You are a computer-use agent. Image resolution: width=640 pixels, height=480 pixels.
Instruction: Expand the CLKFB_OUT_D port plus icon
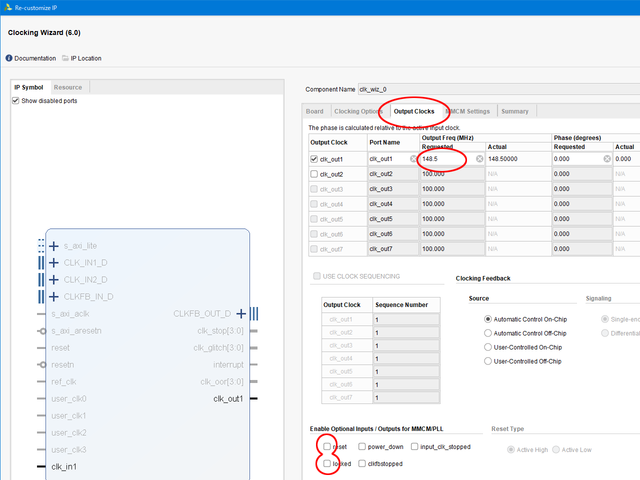tap(242, 314)
